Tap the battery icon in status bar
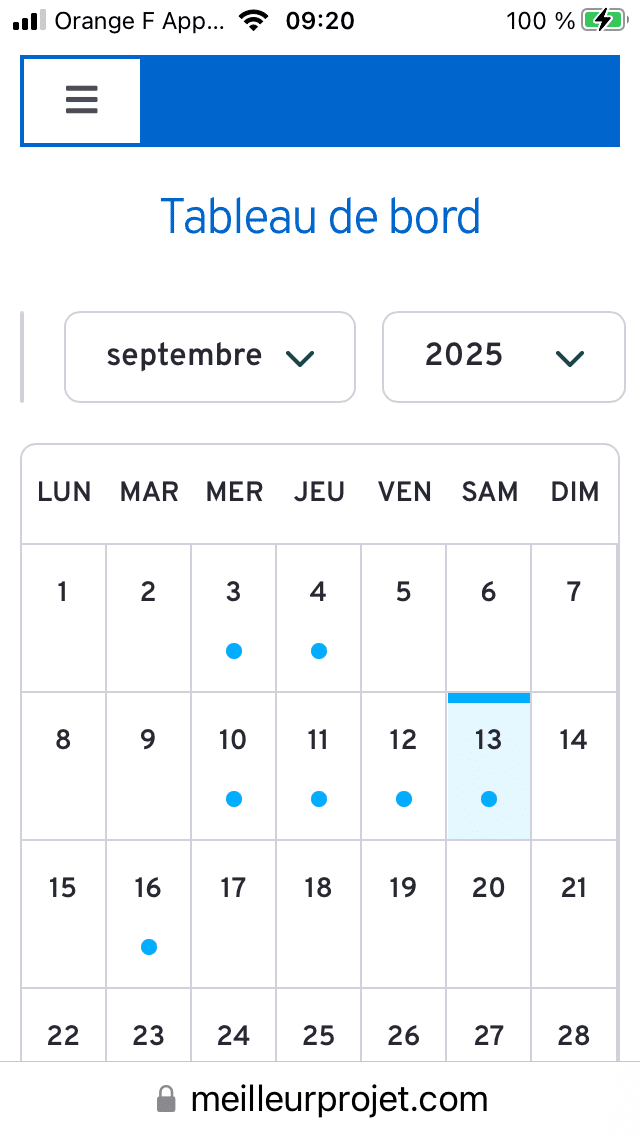This screenshot has height=1136, width=640. (603, 20)
